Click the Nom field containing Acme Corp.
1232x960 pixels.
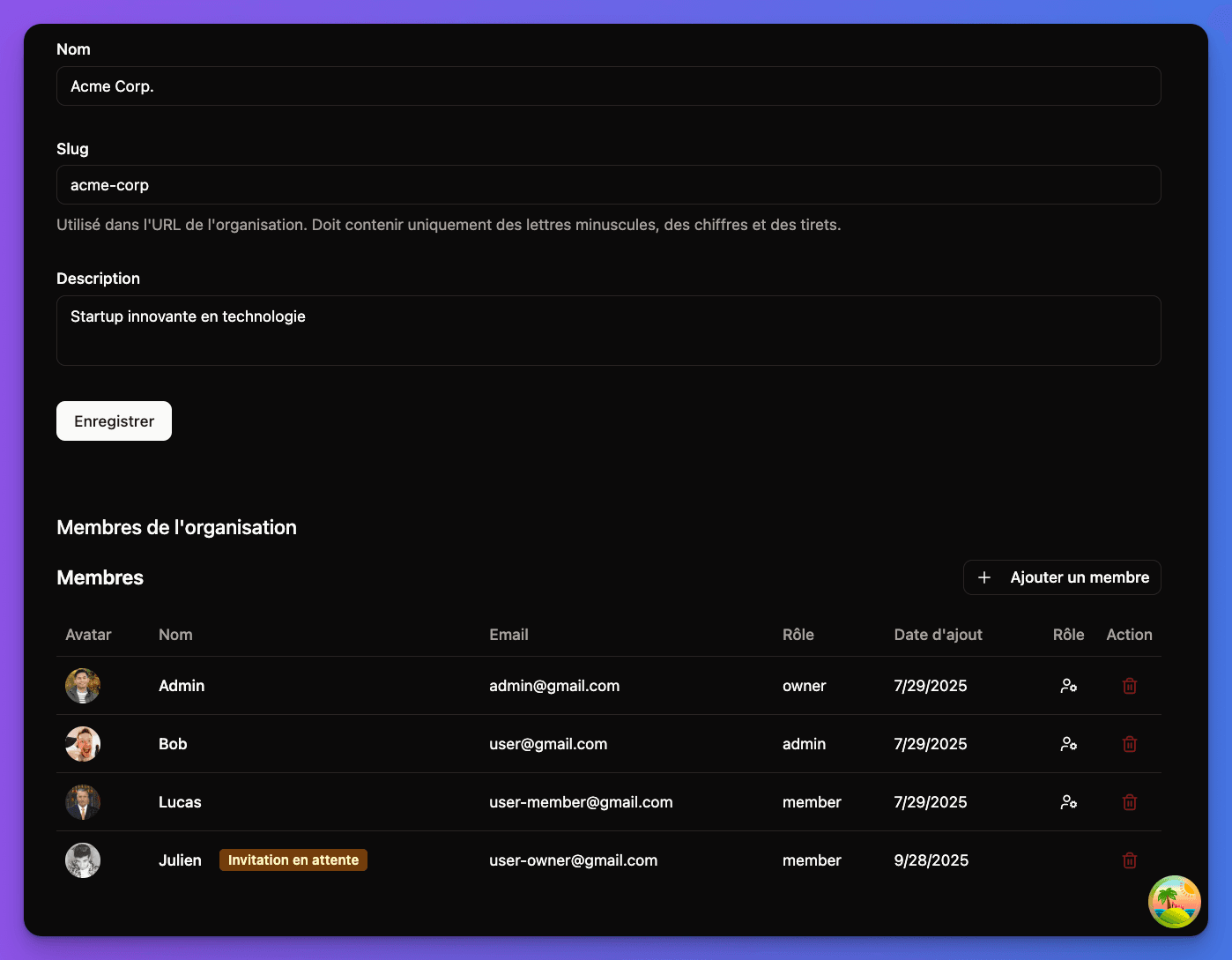(609, 86)
